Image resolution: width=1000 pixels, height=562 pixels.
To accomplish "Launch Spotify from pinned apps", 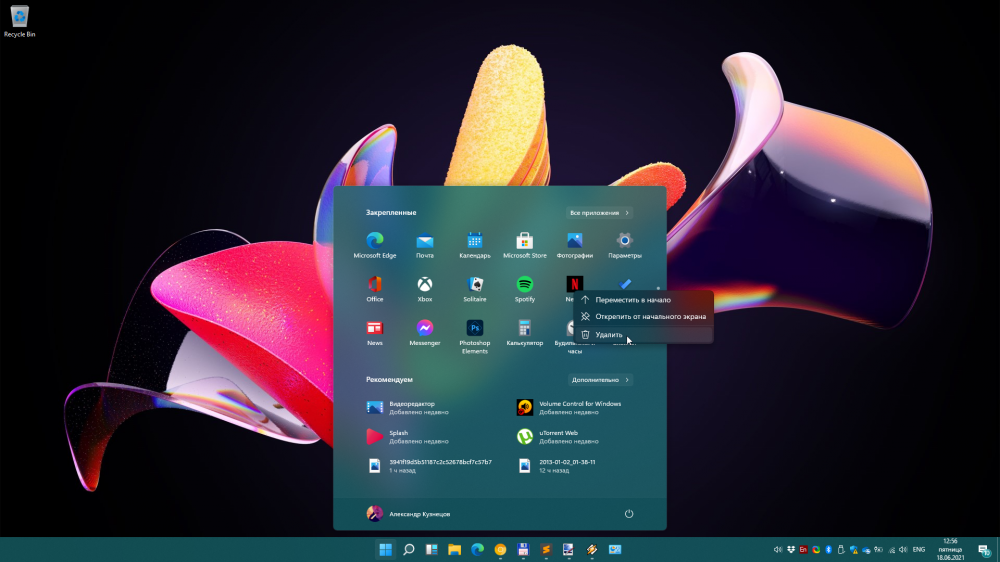I will click(525, 285).
